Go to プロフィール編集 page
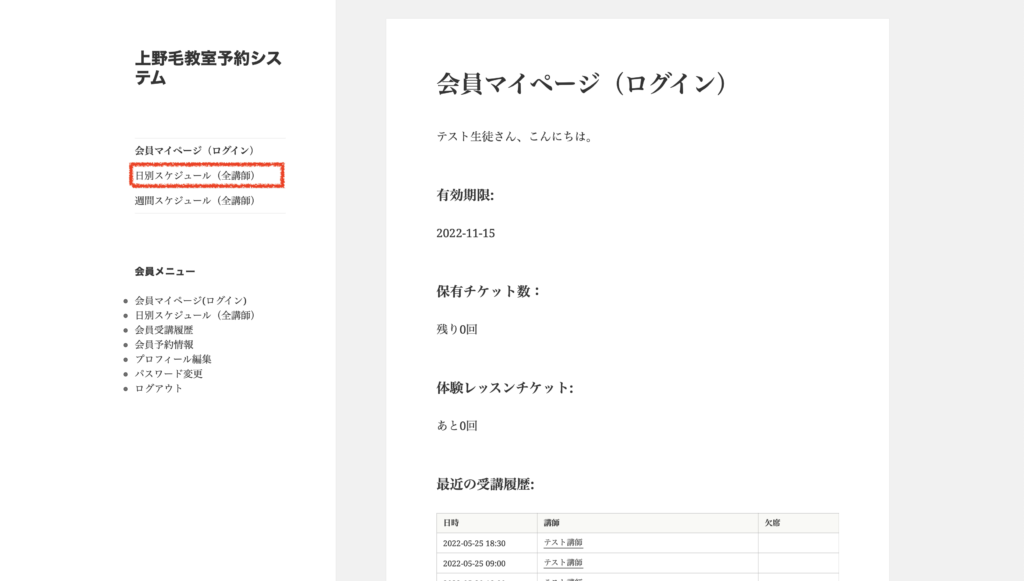Viewport: 1024px width, 581px height. coord(173,359)
